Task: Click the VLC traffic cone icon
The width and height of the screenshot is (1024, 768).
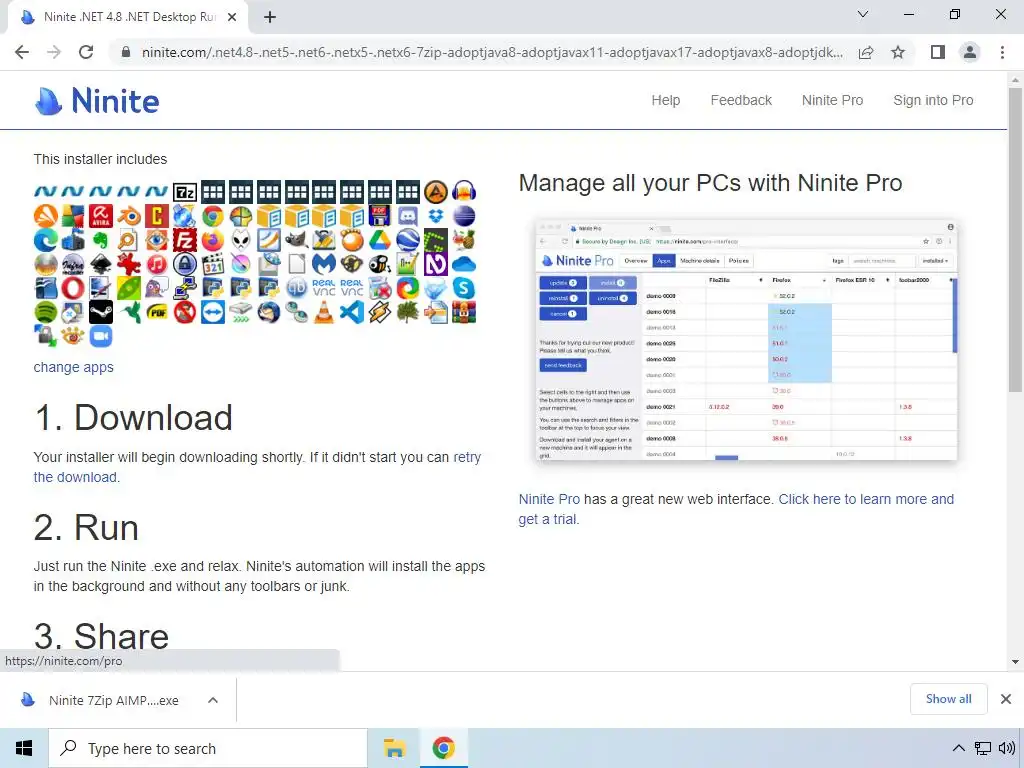Action: 324,312
